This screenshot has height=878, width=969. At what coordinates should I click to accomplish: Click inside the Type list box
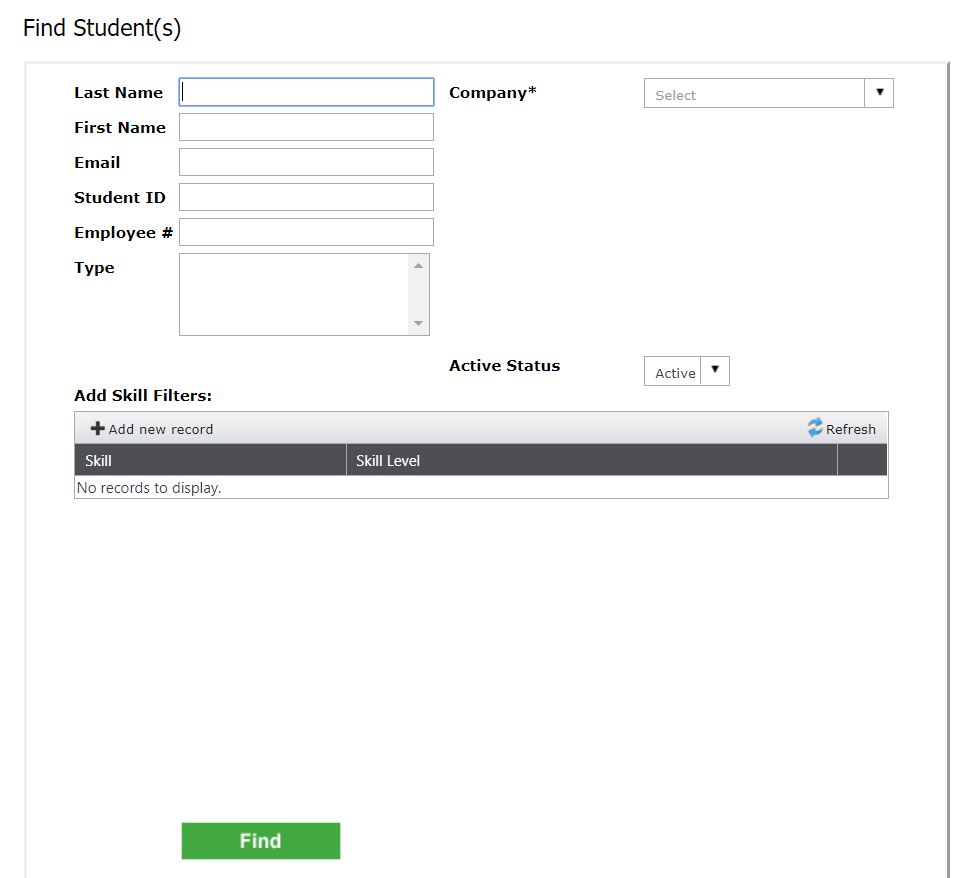pos(293,294)
